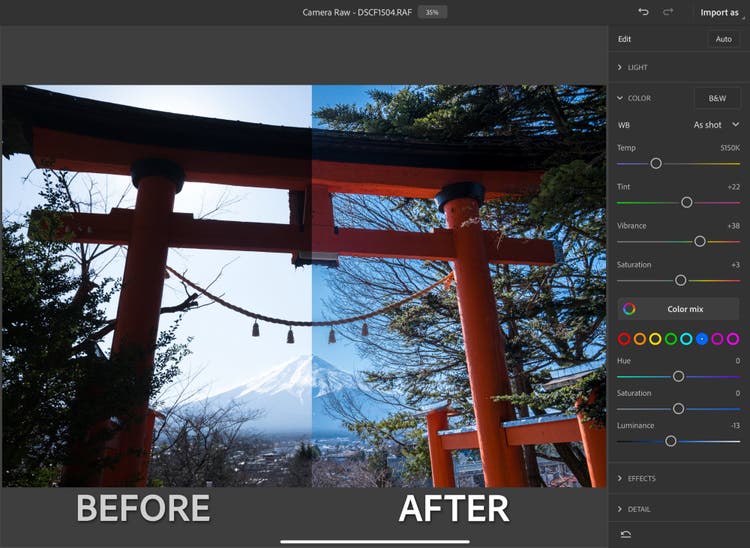The height and width of the screenshot is (548, 750).
Task: Click the Luminance slider handle
Action: (x=671, y=441)
